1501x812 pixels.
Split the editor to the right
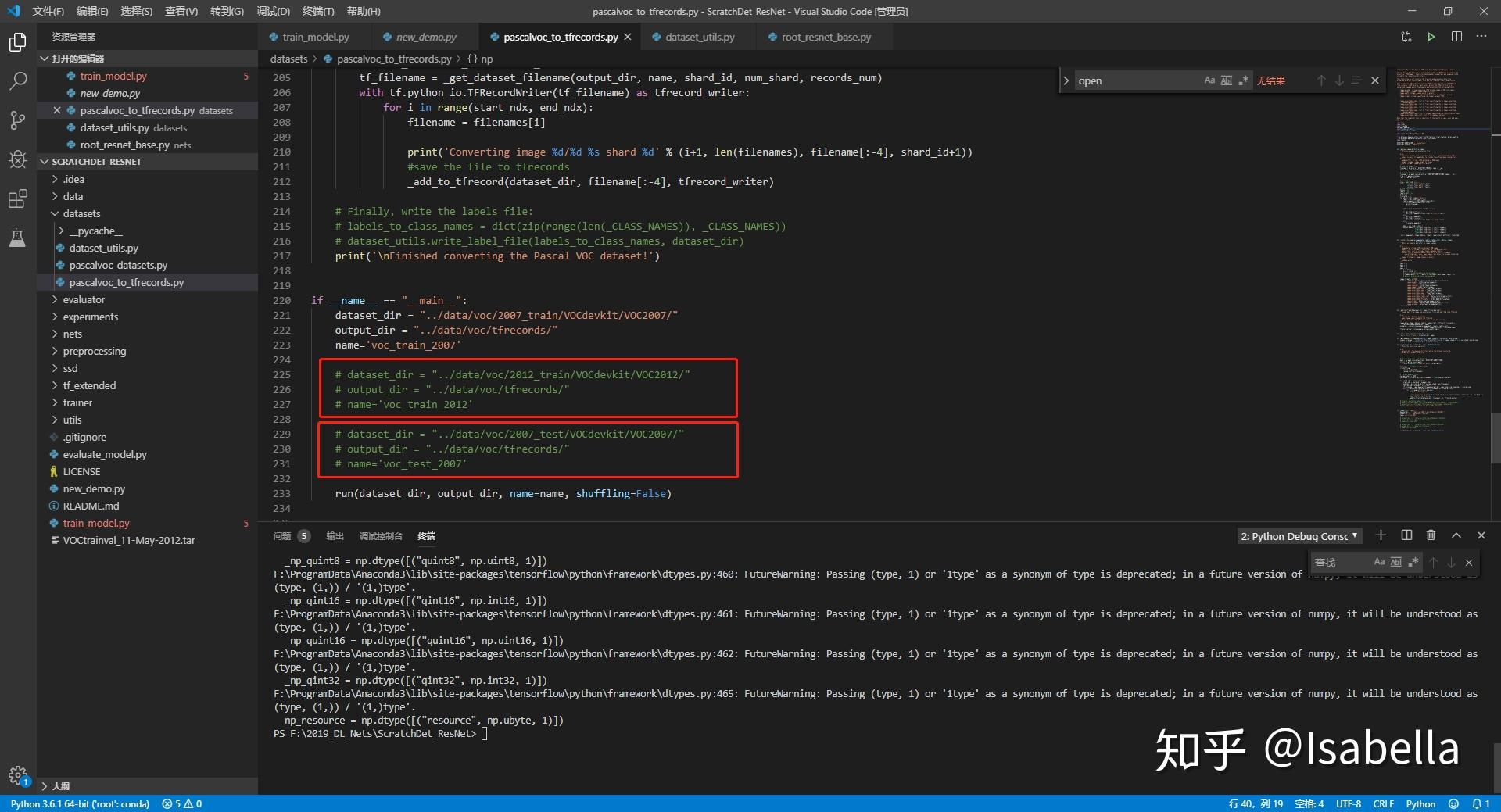(x=1456, y=37)
